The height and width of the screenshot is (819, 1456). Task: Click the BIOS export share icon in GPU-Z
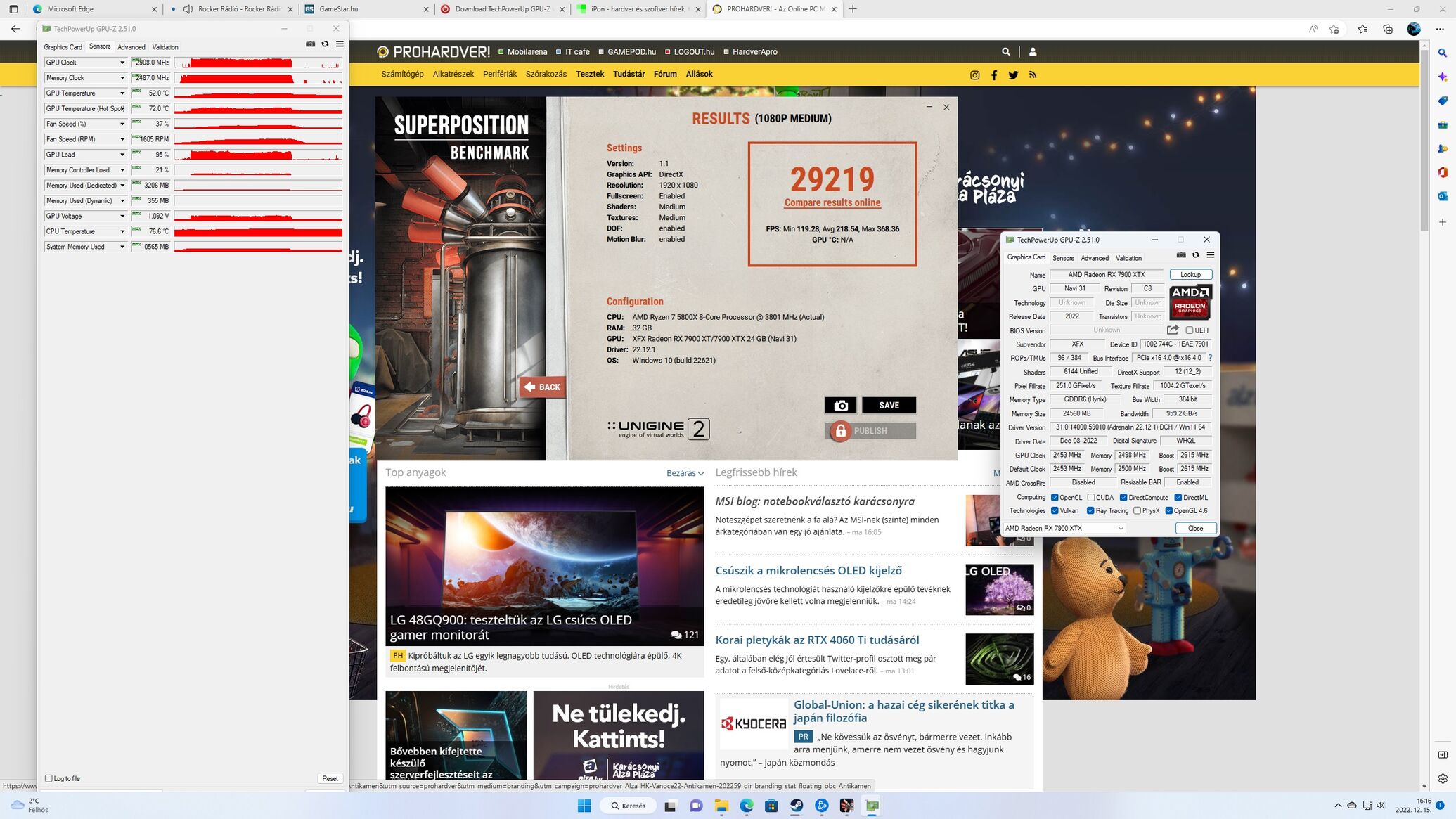pyautogui.click(x=1173, y=330)
